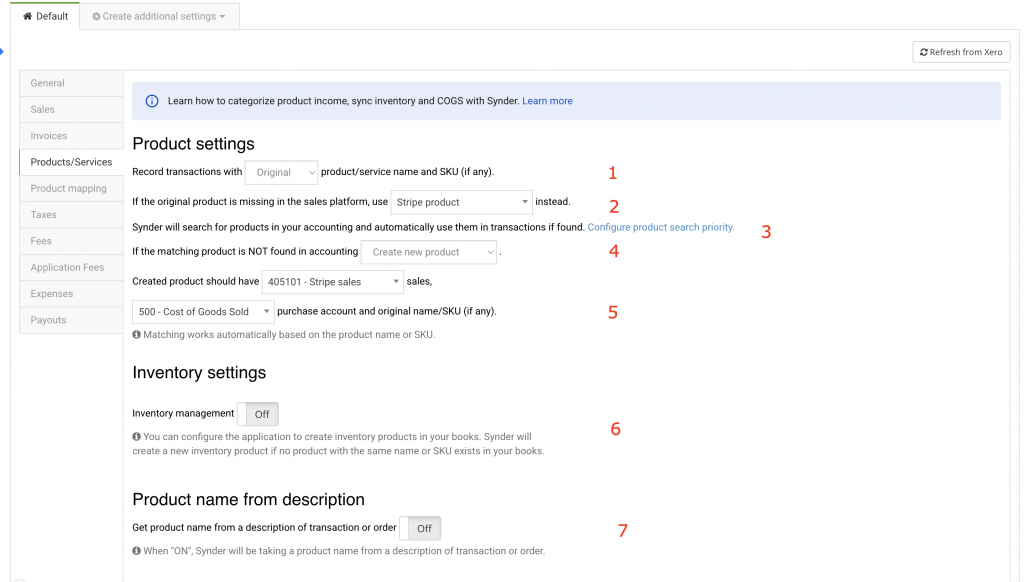Viewport: 1024px width, 582px height.
Task: Go to the Payouts settings section
Action: point(48,320)
